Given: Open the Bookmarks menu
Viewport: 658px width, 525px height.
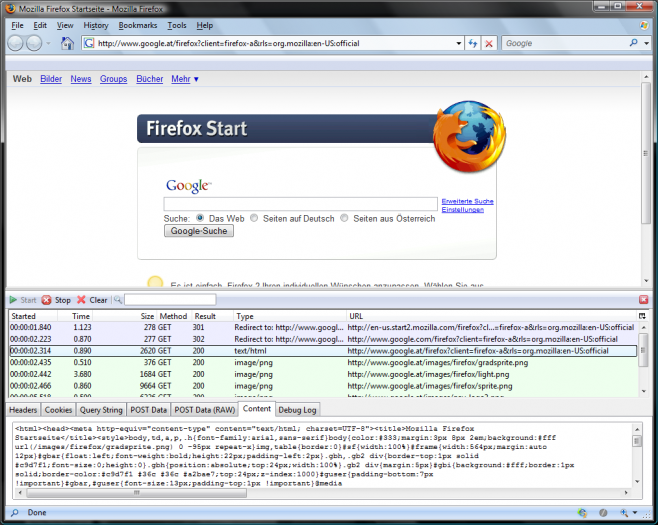Looking at the screenshot, I should coord(138,25).
